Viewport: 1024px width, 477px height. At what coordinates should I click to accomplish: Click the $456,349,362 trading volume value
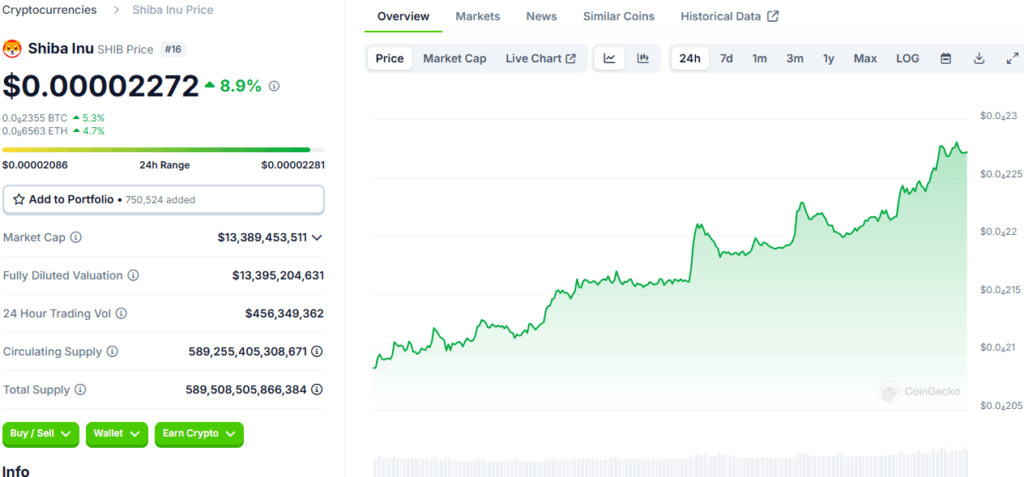[285, 314]
